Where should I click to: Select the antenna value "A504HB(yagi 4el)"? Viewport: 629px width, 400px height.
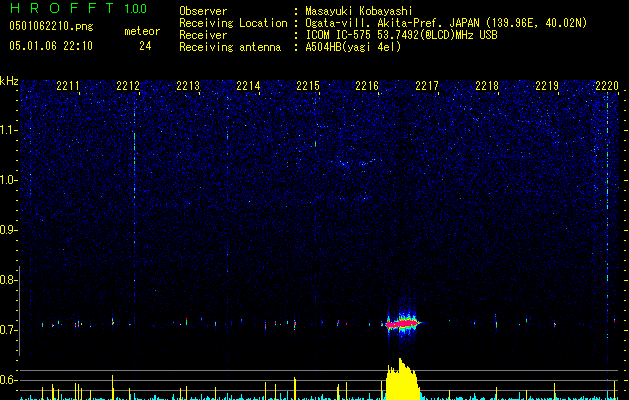[353, 47]
